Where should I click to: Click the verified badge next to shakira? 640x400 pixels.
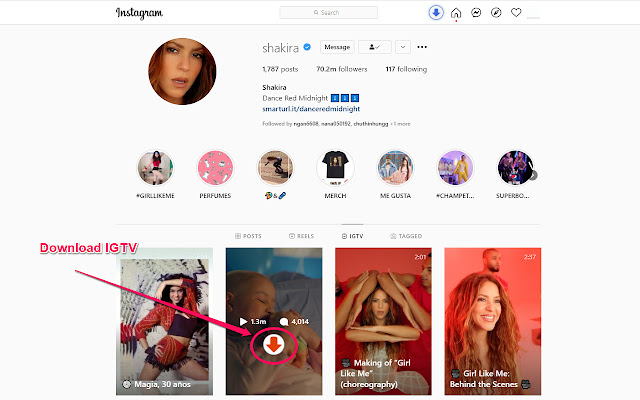point(307,47)
